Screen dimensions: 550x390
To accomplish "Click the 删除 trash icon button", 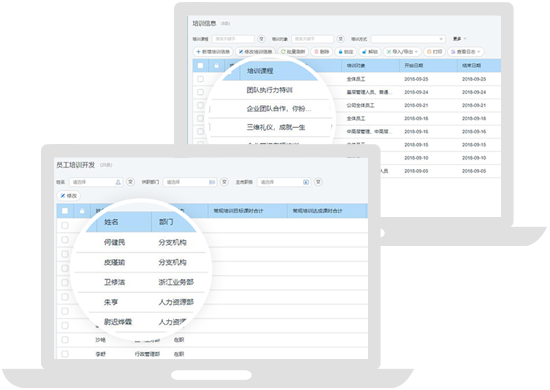I will point(322,52).
